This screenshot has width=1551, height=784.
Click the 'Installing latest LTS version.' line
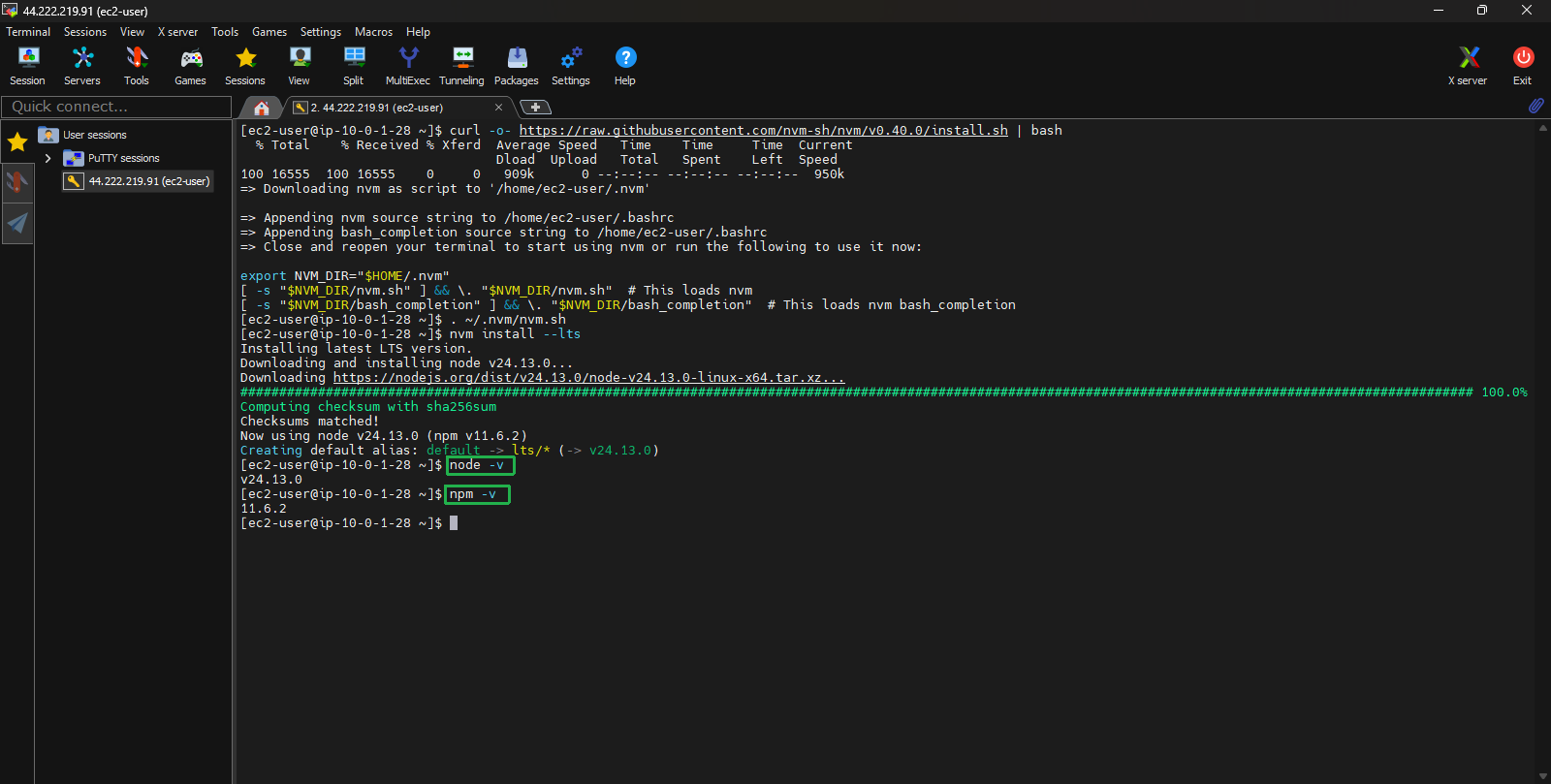click(x=356, y=348)
